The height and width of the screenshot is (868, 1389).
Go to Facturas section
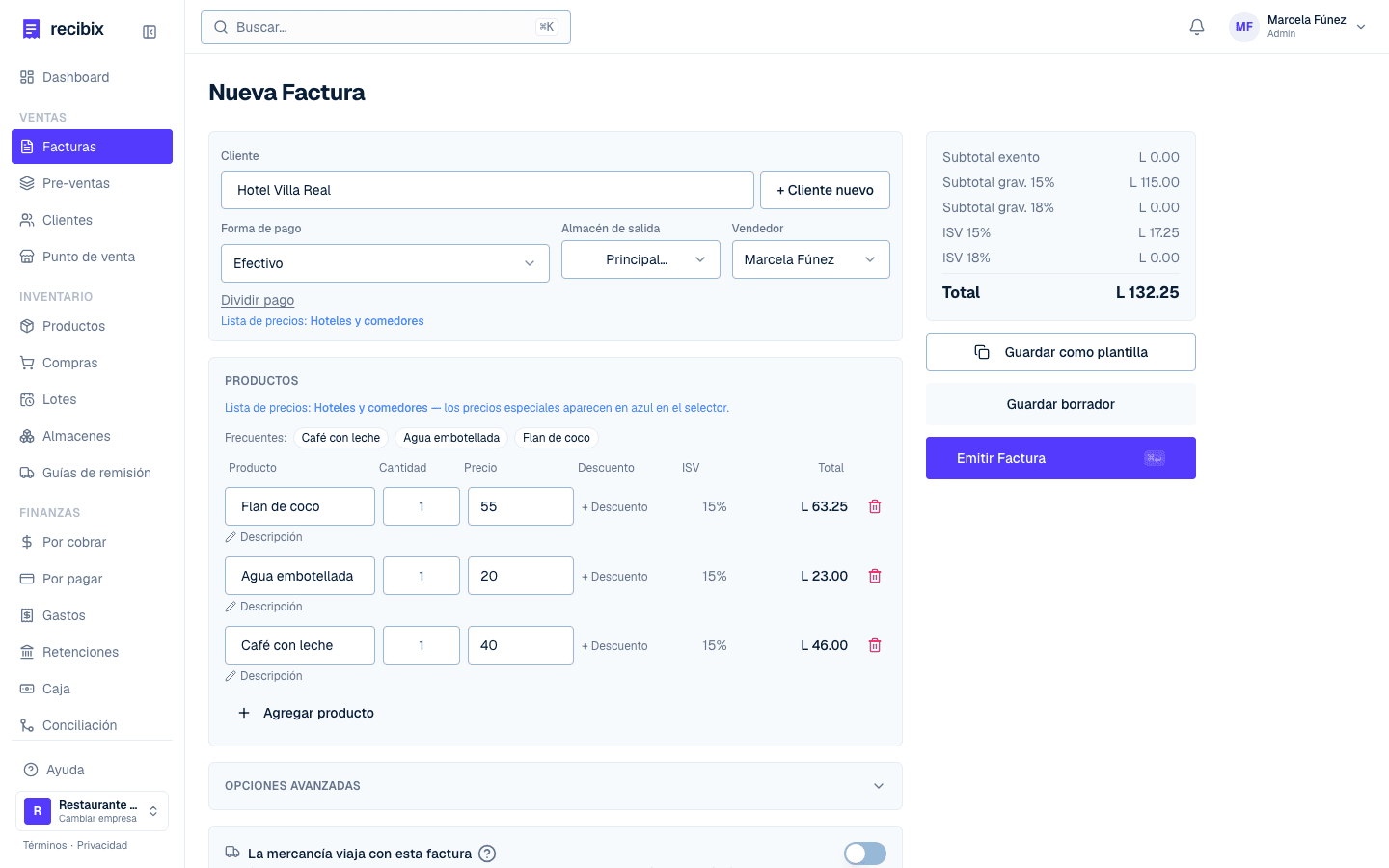[92, 147]
